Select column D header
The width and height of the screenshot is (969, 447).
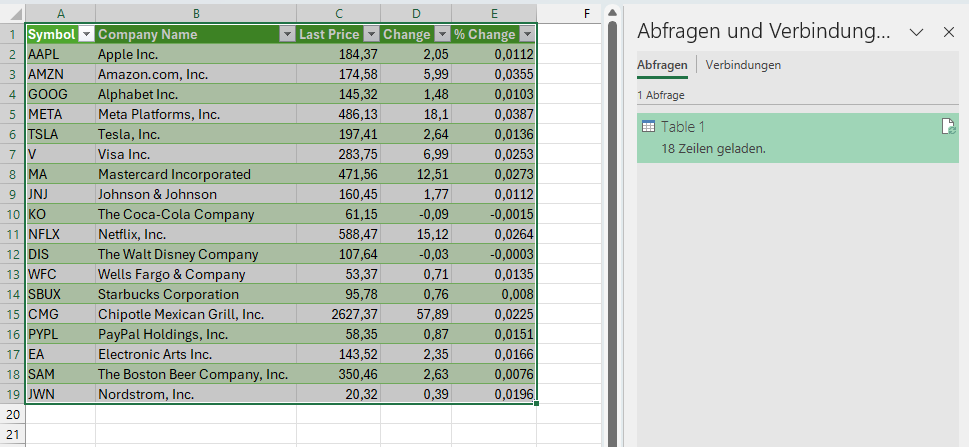point(416,13)
